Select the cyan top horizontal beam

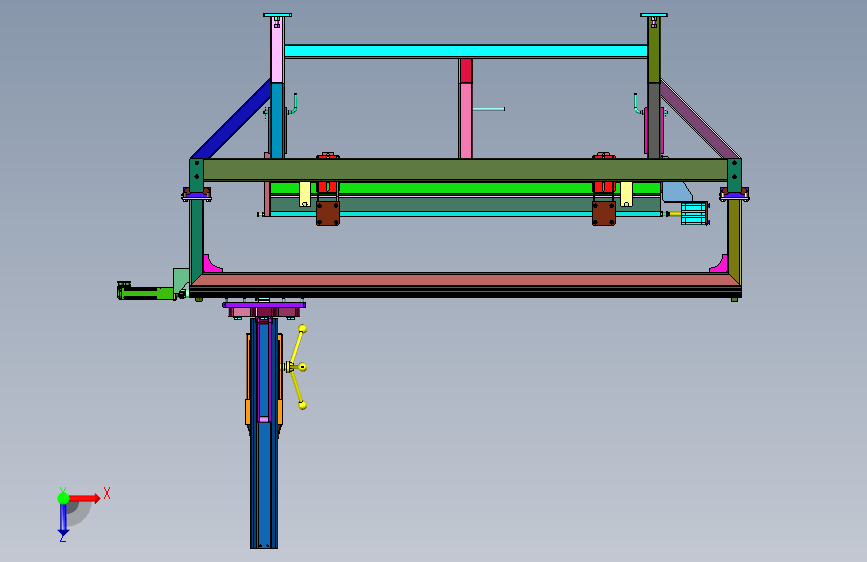[466, 51]
